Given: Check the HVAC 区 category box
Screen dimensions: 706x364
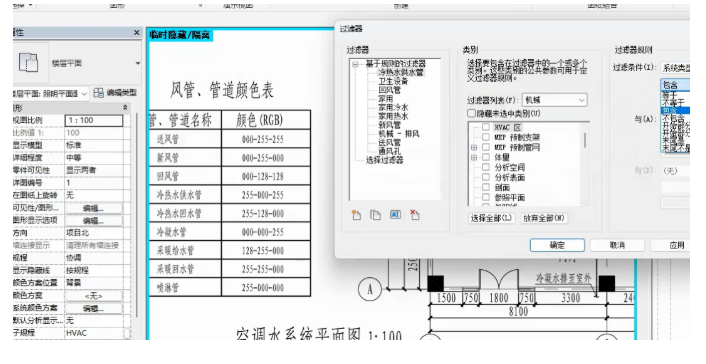Looking at the screenshot, I should click(x=486, y=127).
